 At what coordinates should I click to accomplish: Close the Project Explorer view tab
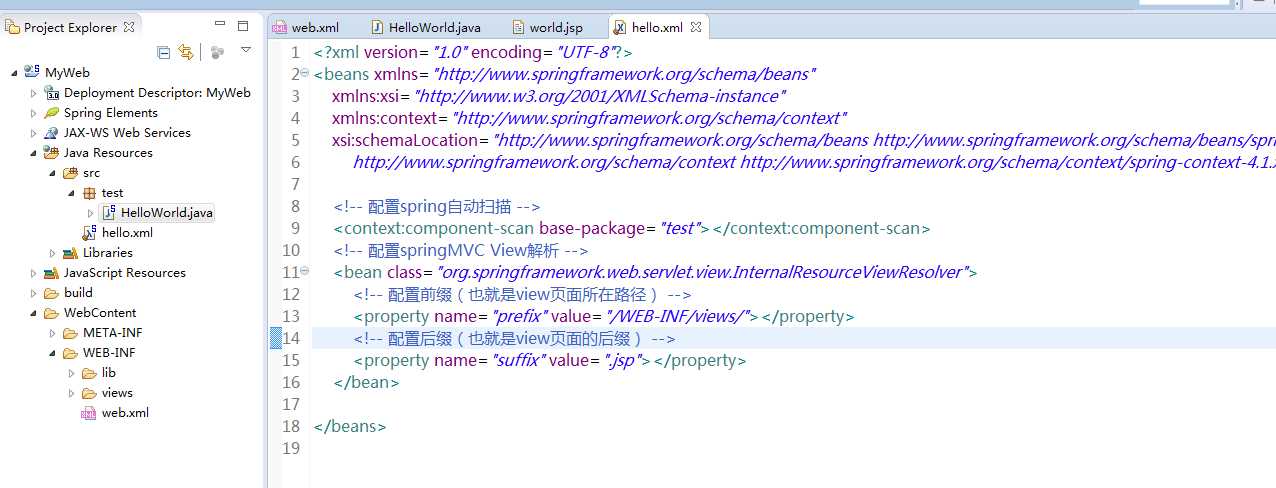(x=128, y=28)
